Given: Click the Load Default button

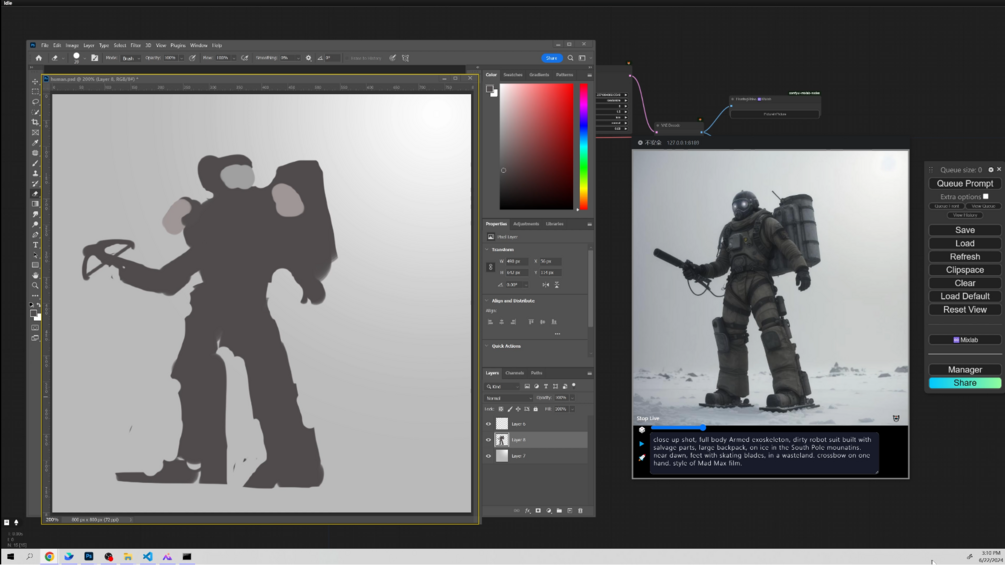Looking at the screenshot, I should pyautogui.click(x=965, y=296).
